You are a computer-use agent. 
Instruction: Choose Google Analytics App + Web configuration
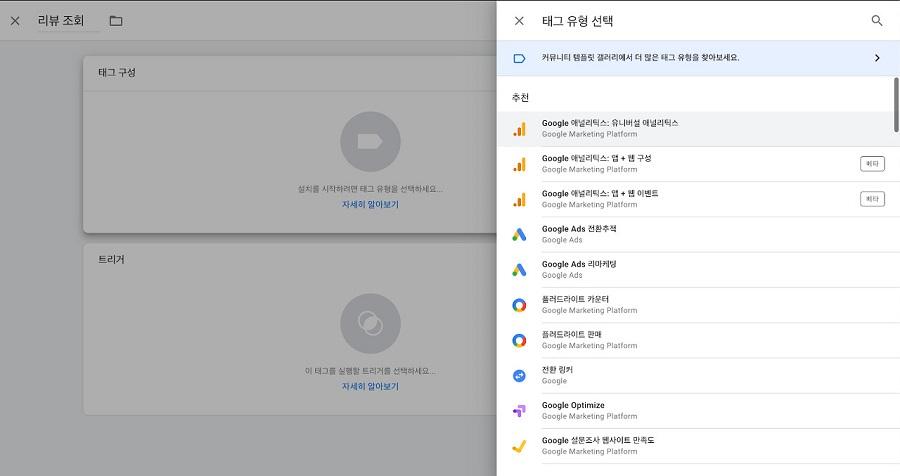(x=698, y=164)
